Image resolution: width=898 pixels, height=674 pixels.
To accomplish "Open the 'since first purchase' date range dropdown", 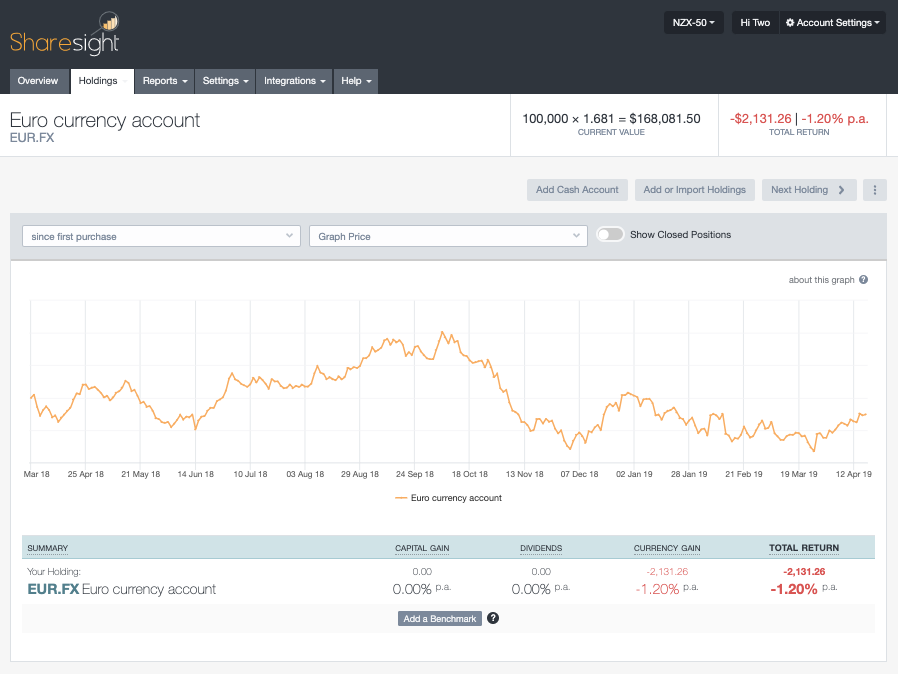I will coord(160,235).
